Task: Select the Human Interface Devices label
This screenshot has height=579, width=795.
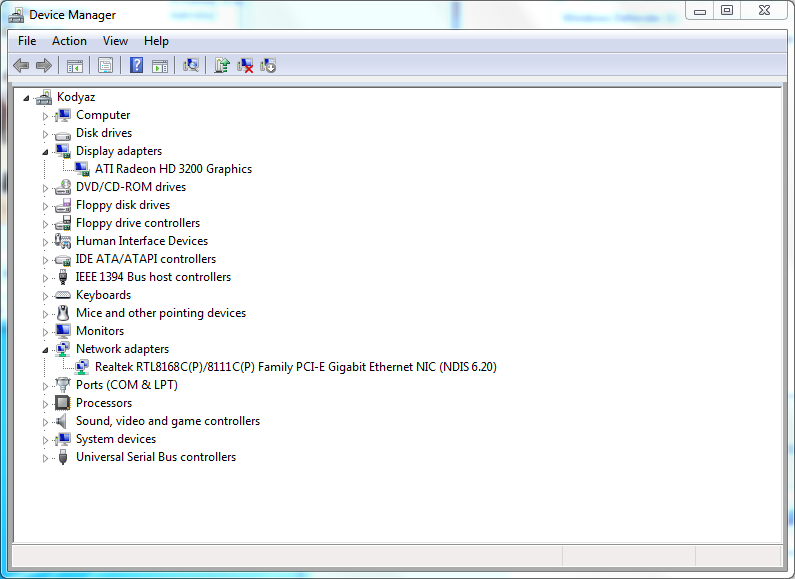Action: pyautogui.click(x=142, y=241)
